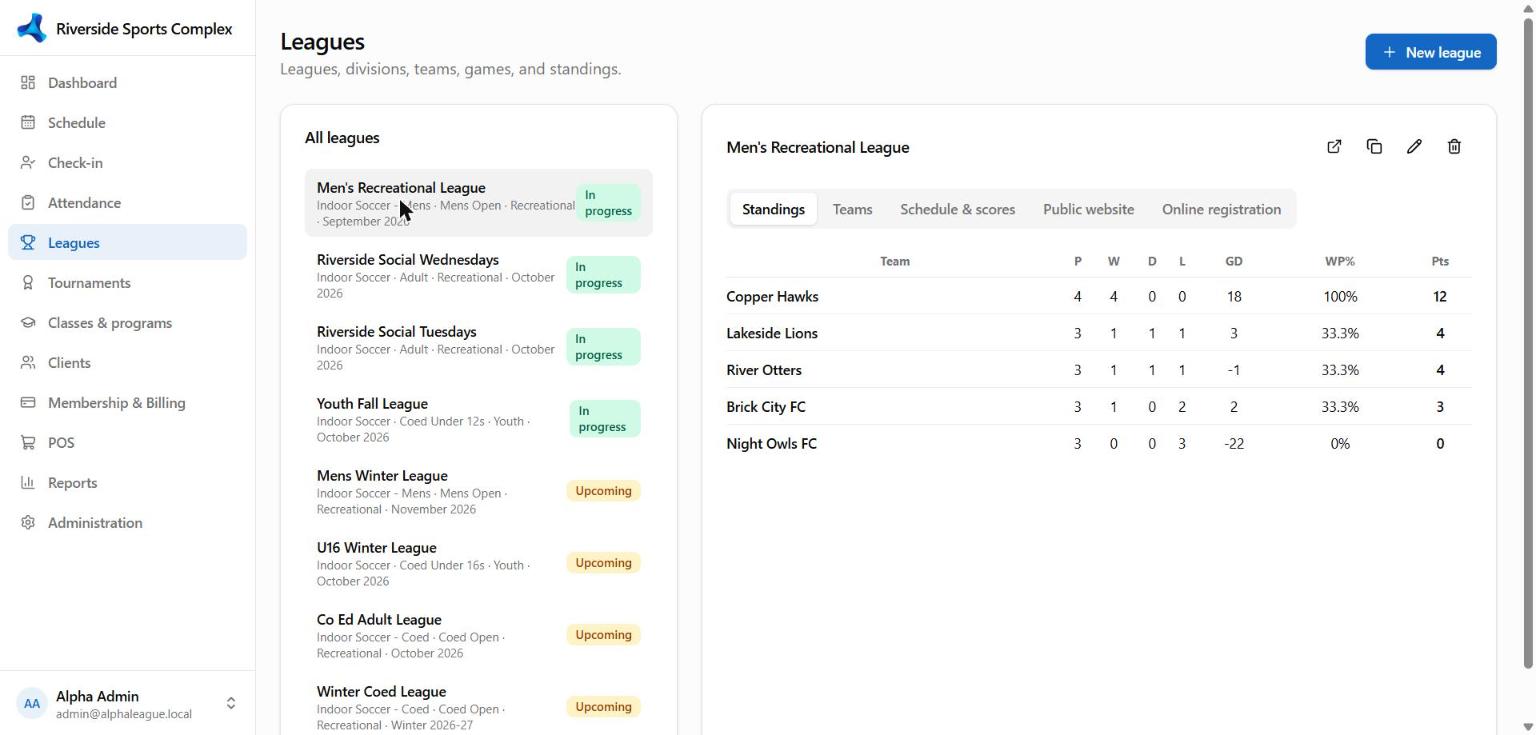Open the Dashboard icon in sidebar

click(28, 83)
